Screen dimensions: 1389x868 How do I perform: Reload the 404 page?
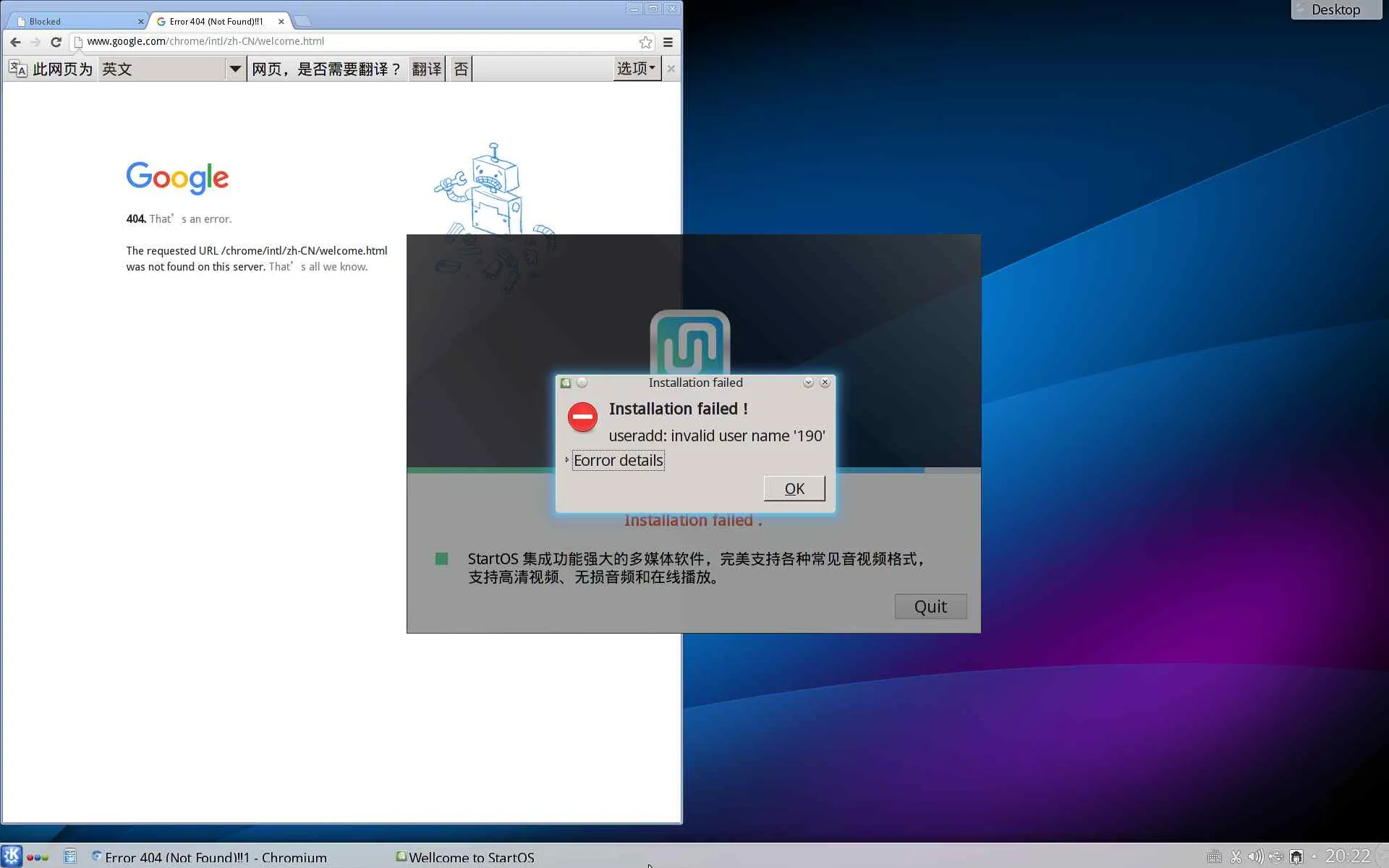[56, 42]
